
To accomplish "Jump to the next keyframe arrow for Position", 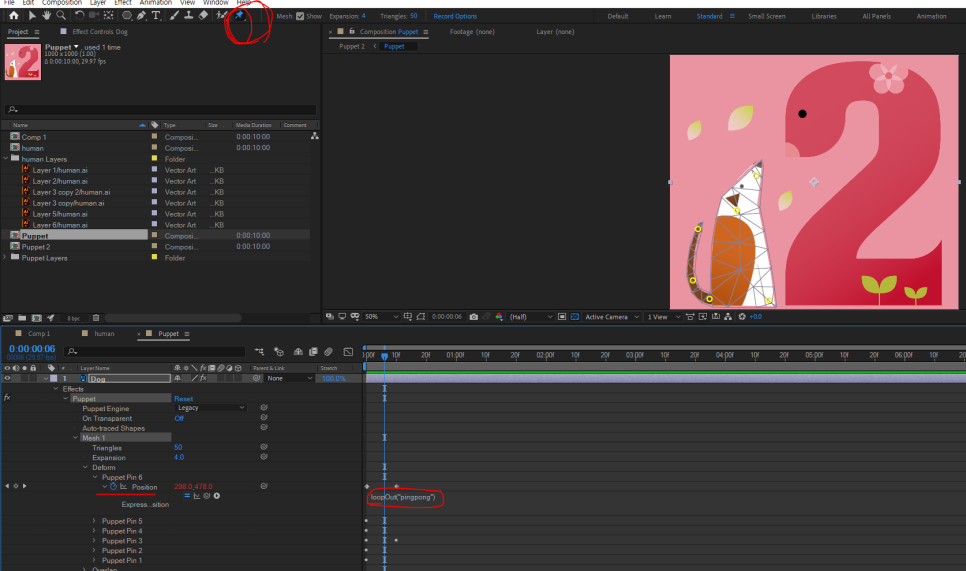I will point(25,486).
